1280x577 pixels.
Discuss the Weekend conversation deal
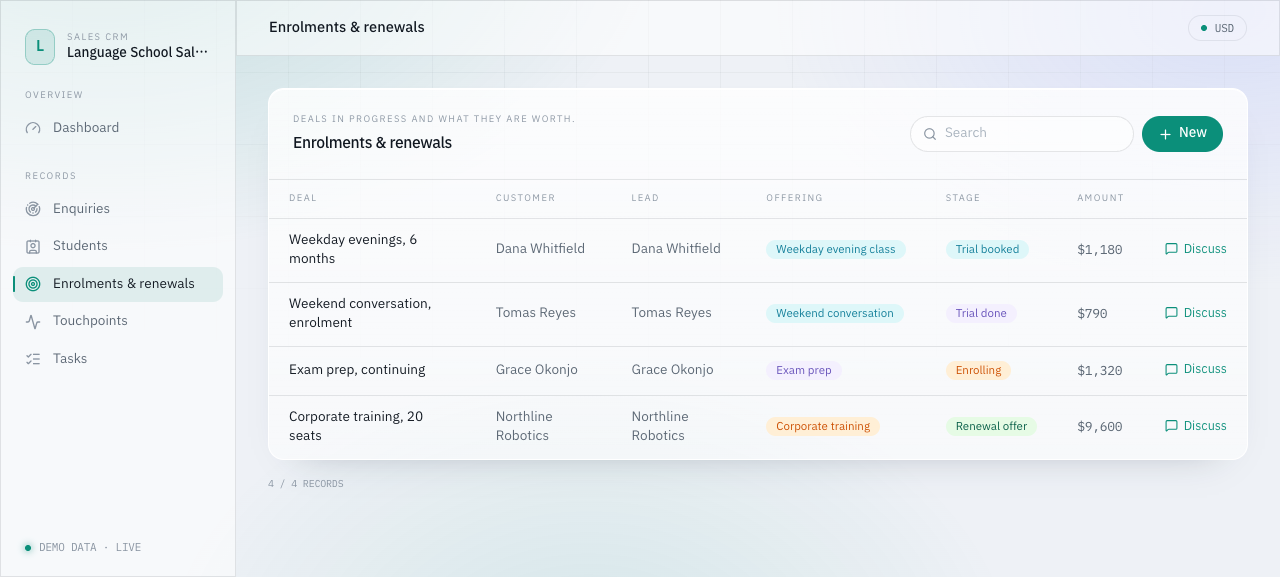1195,313
